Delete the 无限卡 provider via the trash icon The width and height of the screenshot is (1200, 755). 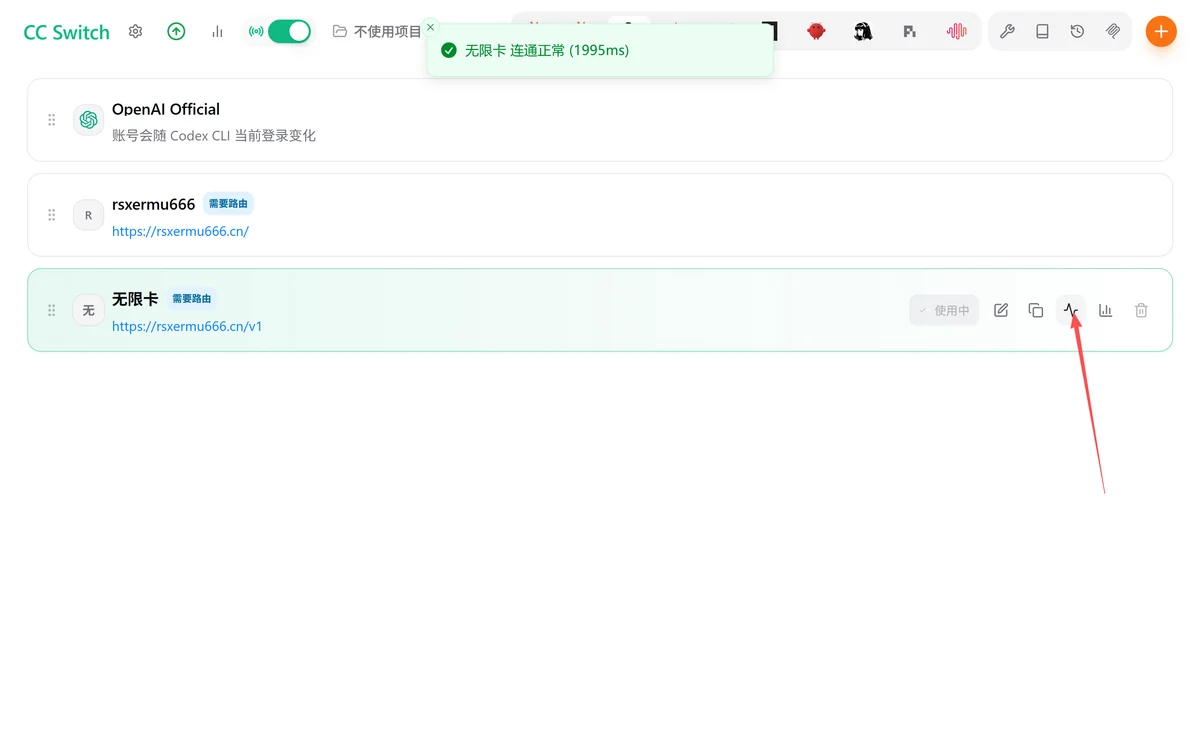point(1141,310)
